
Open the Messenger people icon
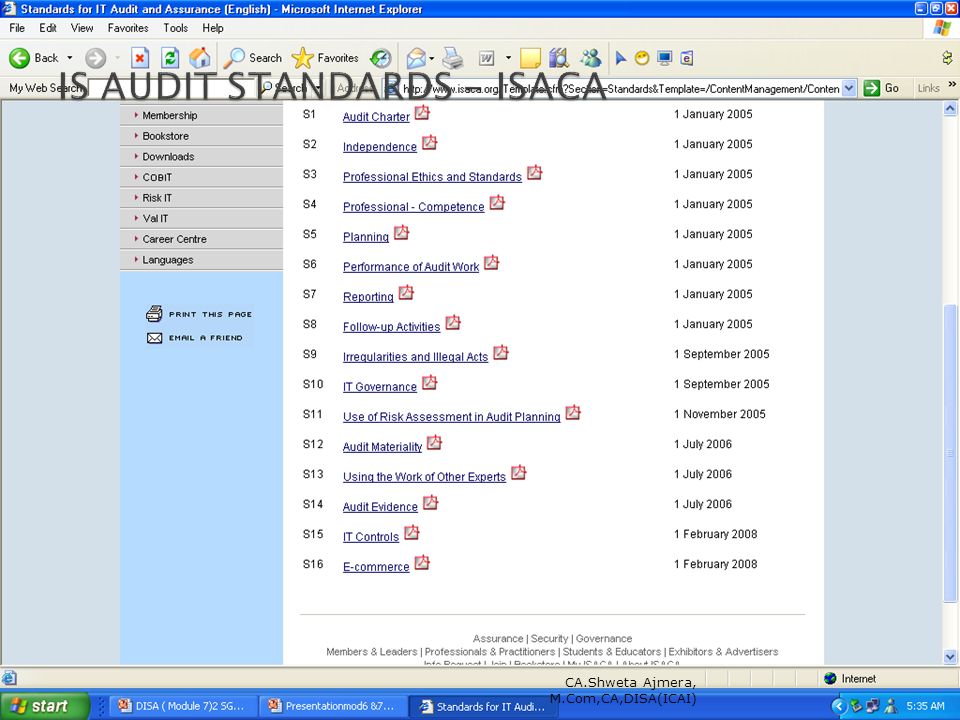(591, 58)
